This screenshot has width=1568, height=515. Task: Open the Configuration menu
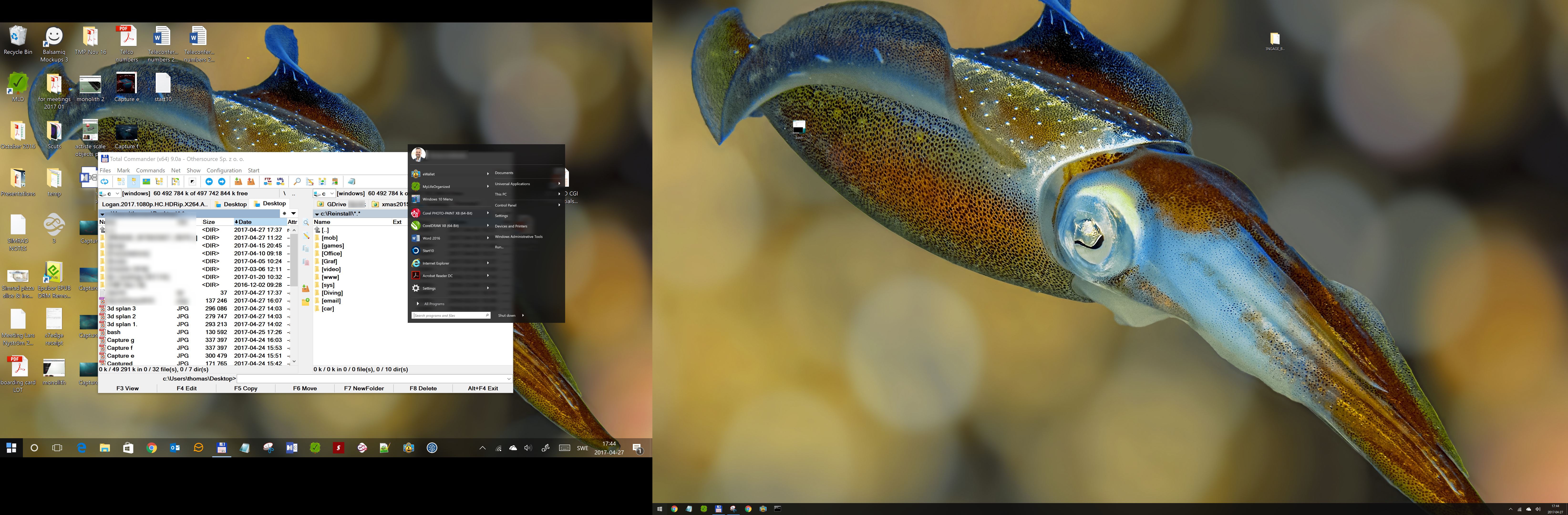224,170
